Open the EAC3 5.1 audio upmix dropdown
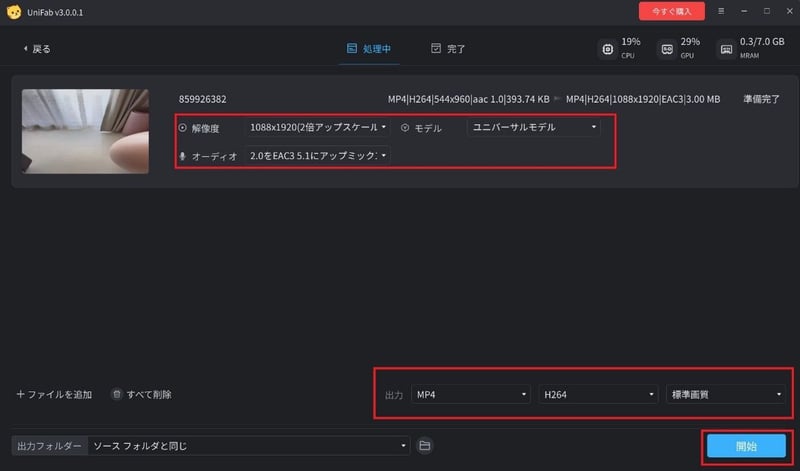Screen dimensions: 800x471 click(x=317, y=156)
